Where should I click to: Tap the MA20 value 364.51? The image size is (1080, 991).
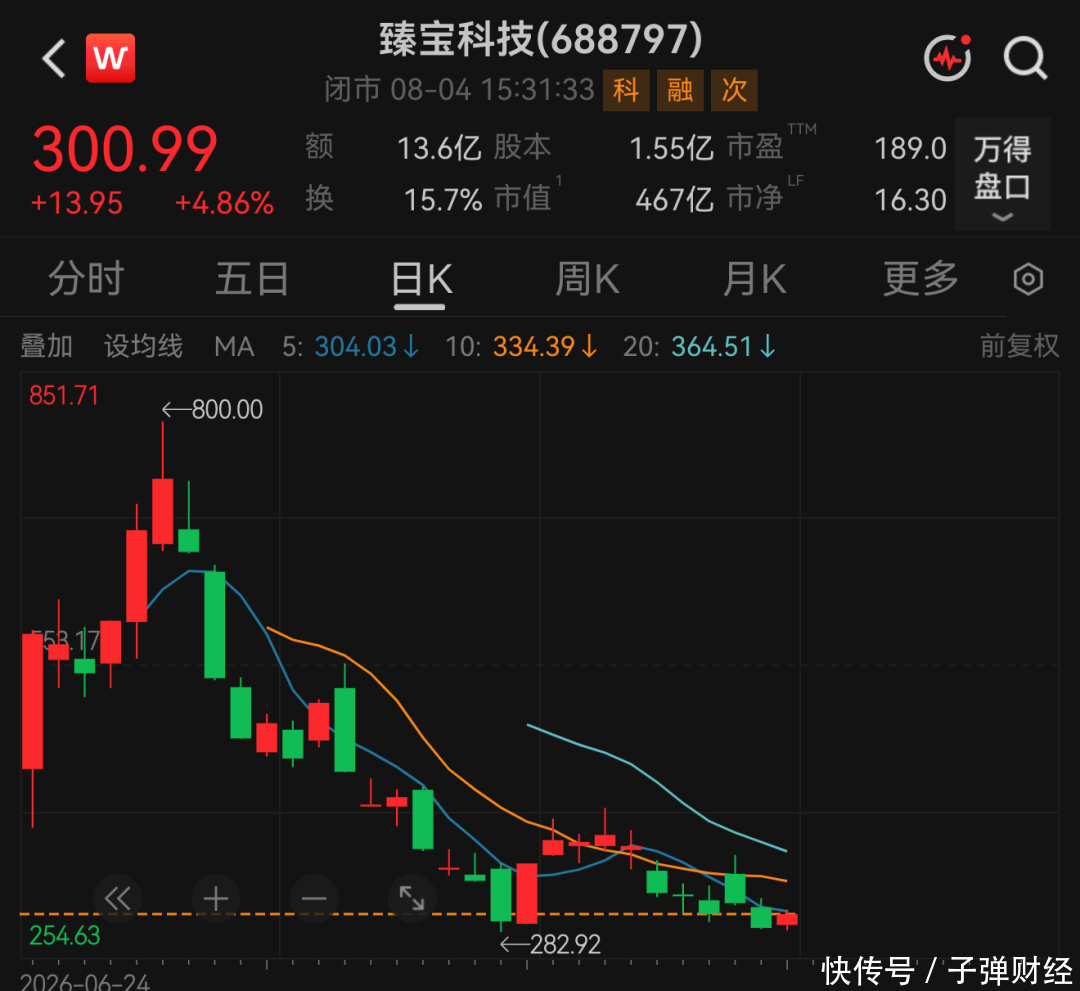[x=712, y=346]
